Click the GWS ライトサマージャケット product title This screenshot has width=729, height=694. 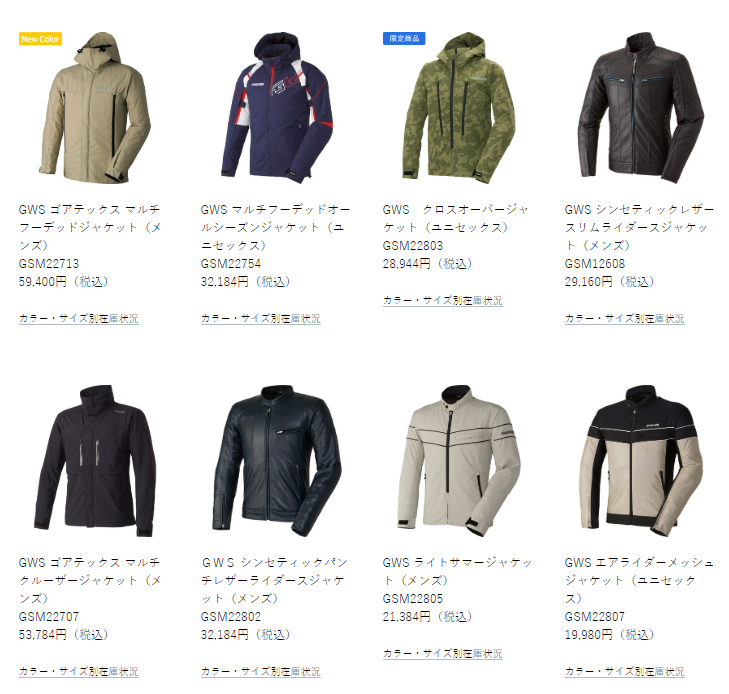point(457,571)
